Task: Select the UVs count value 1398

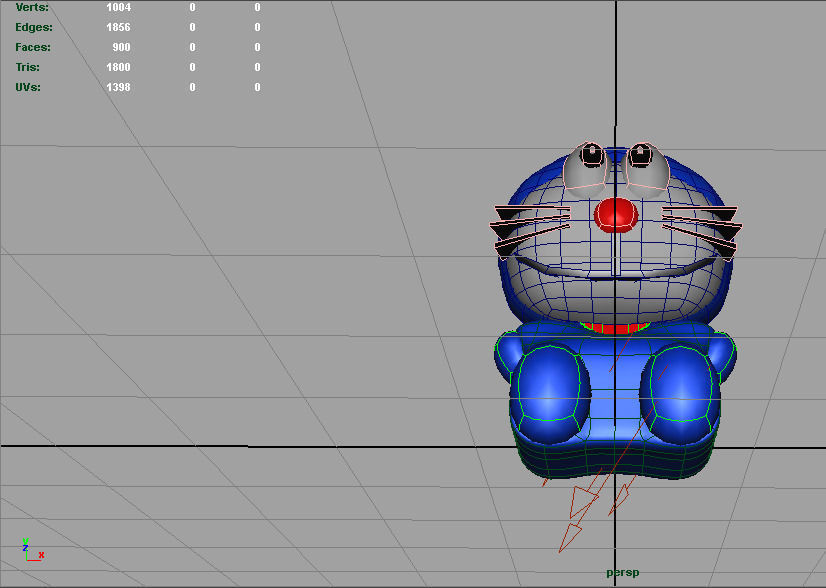Action: 118,87
